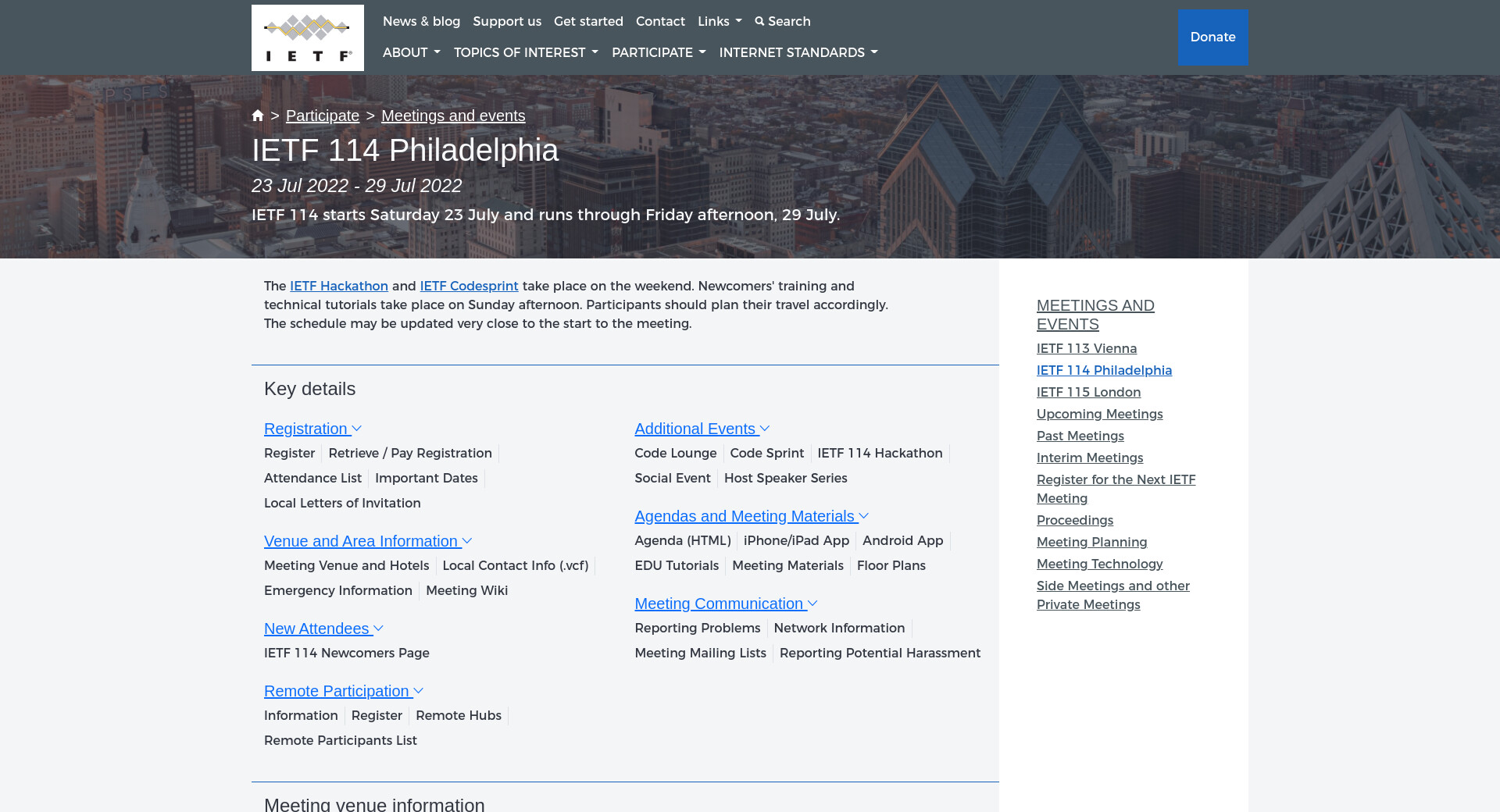Expand Venue and Area Information
Screen dimensions: 1500x812
click(x=367, y=541)
